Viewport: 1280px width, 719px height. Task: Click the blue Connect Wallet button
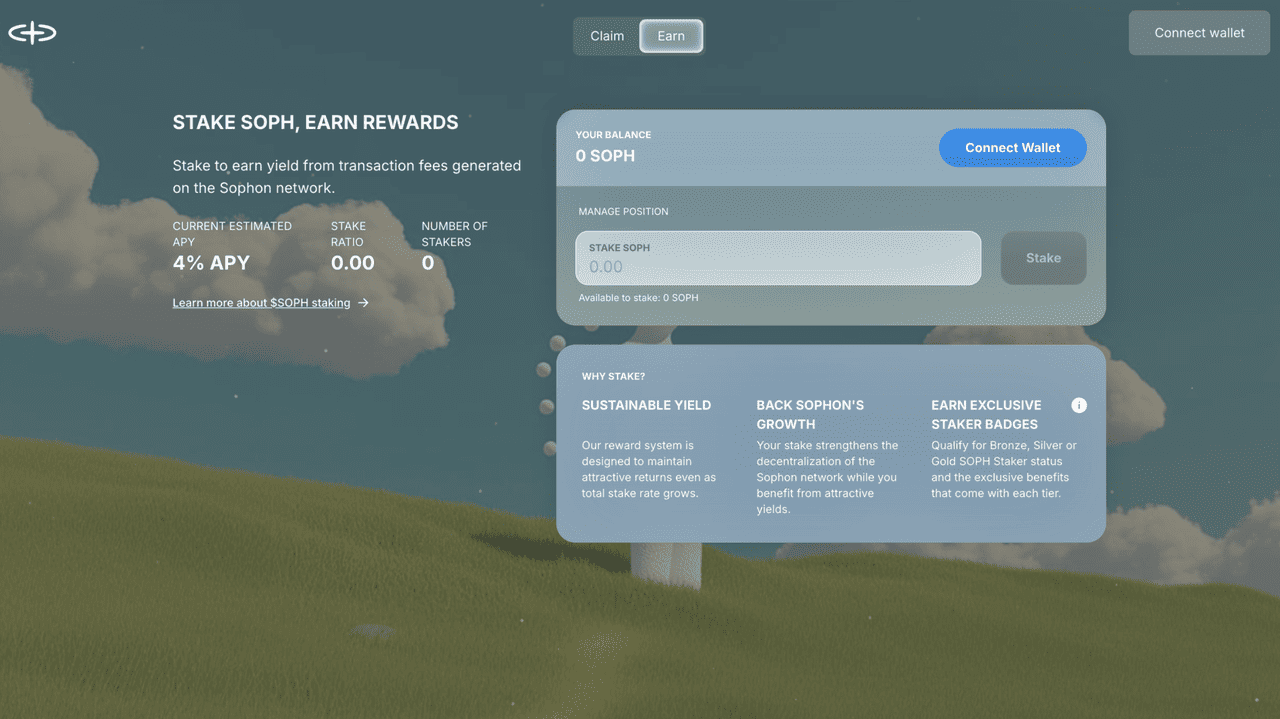point(1012,148)
